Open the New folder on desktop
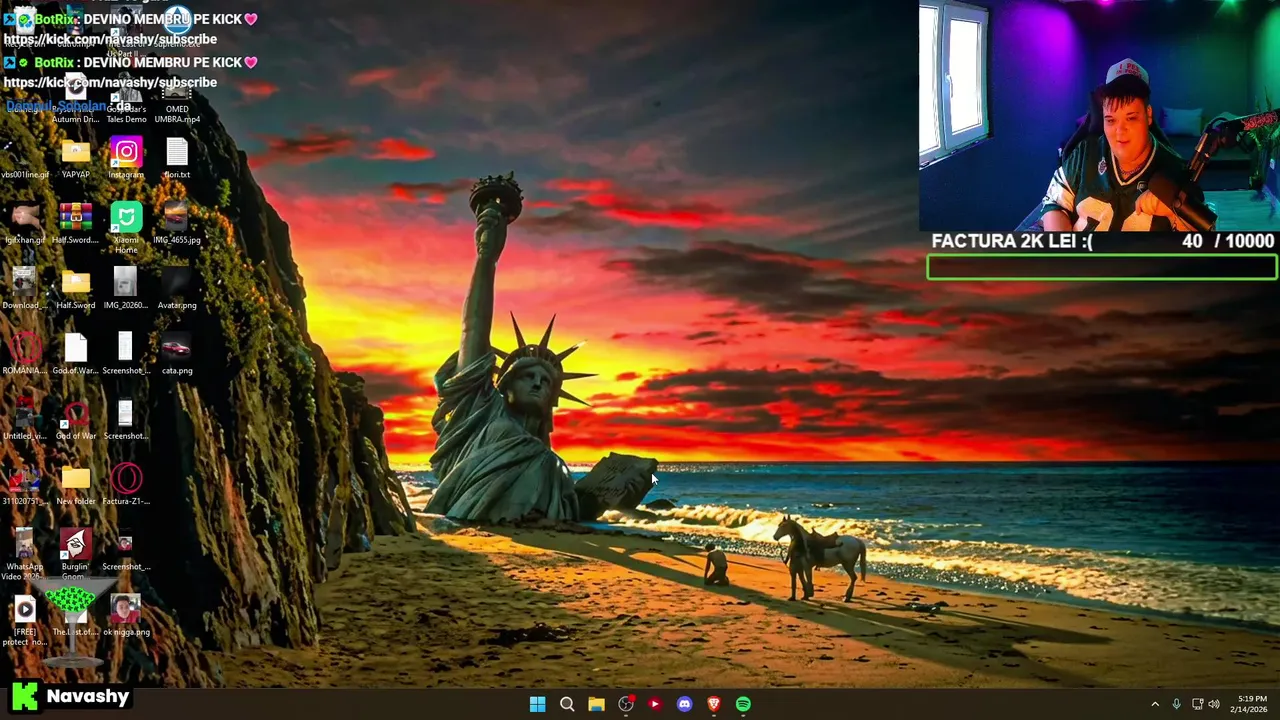The width and height of the screenshot is (1280, 720). click(75, 485)
